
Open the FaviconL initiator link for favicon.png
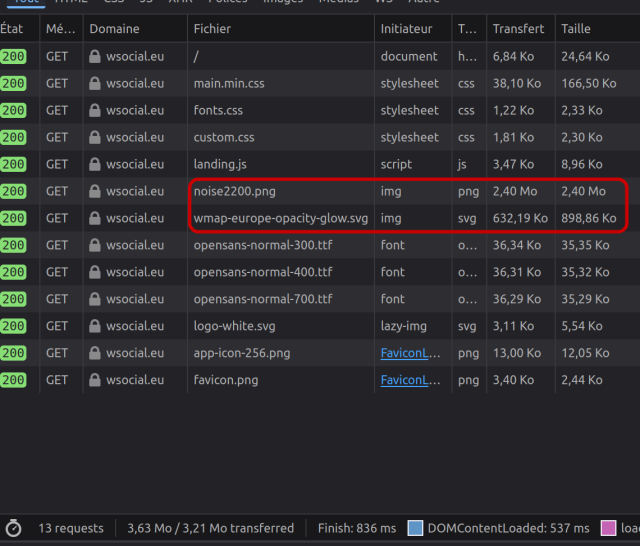coord(409,380)
